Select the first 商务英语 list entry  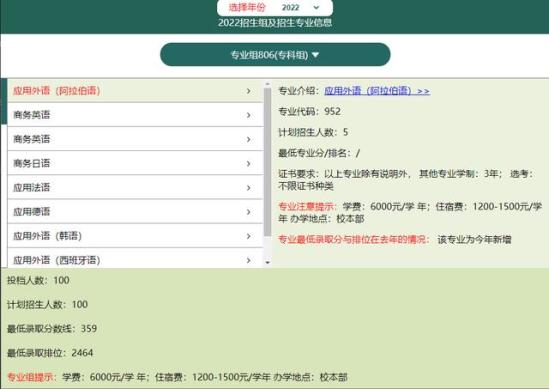pyautogui.click(x=135, y=115)
